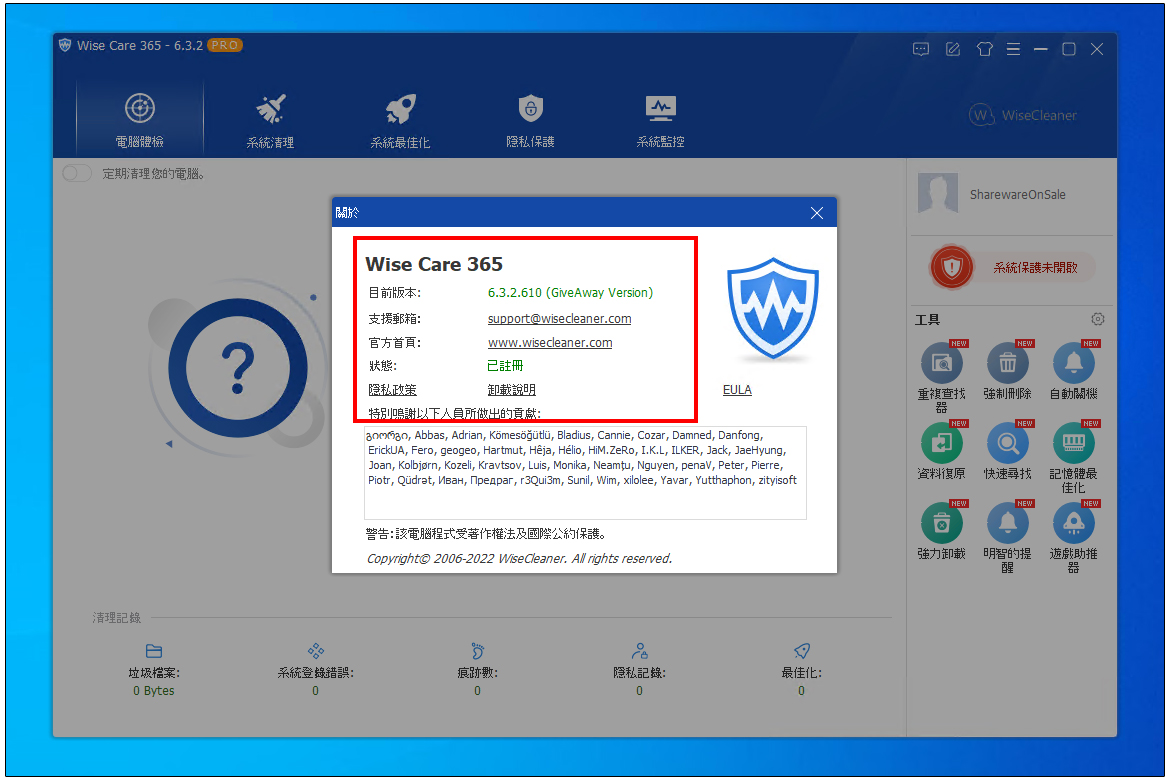This screenshot has width=1170, height=780.
Task: Launch 遊戲助推器 game booster tool
Action: [x=1074, y=537]
